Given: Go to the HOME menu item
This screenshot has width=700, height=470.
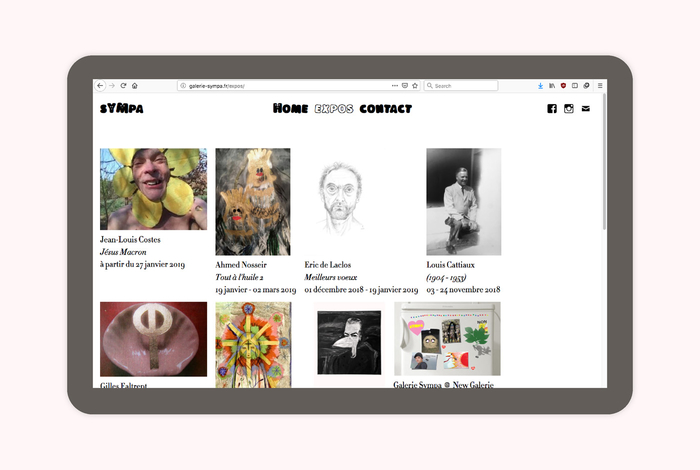Looking at the screenshot, I should 291,108.
